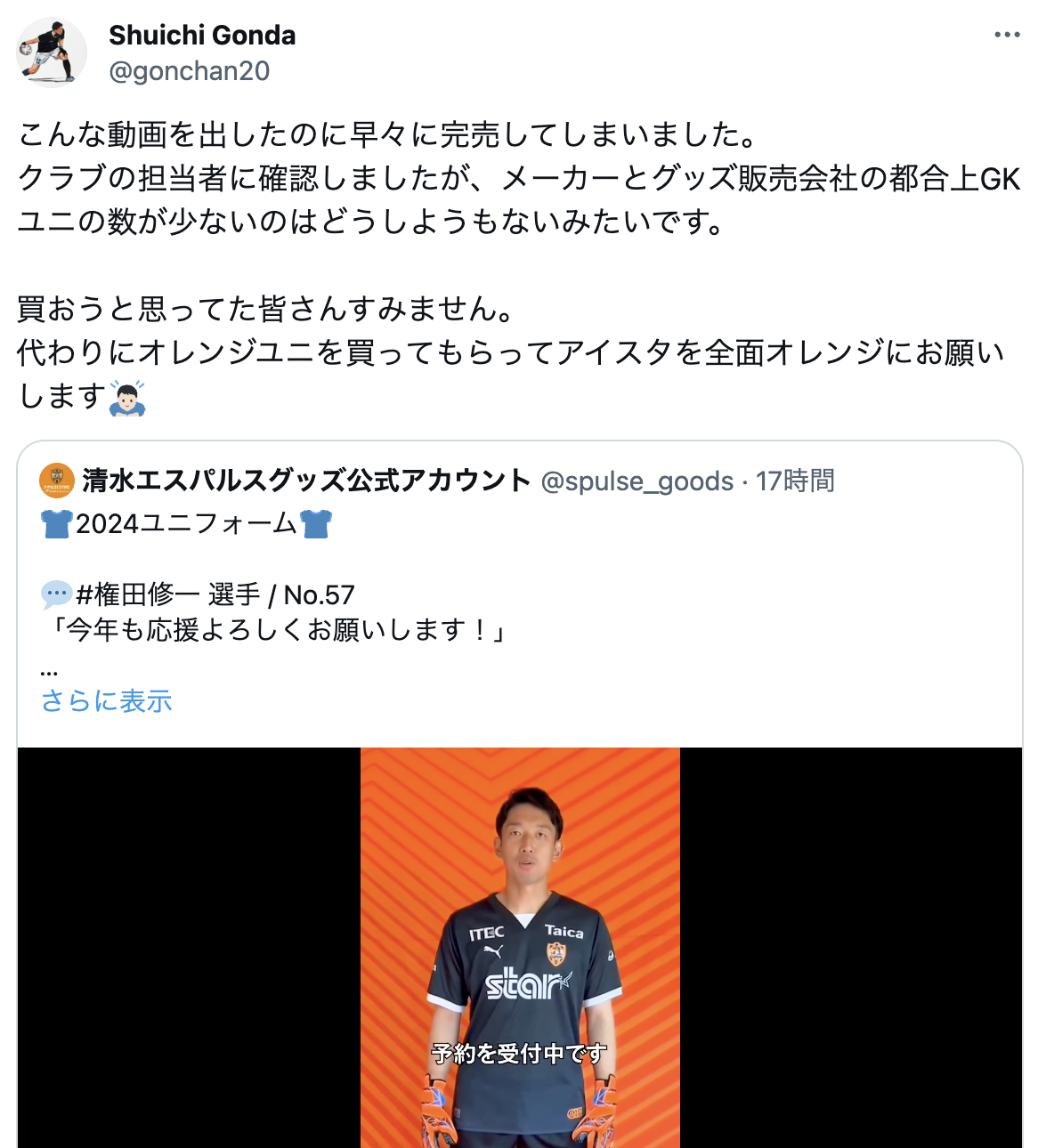Play the goalkeeper uniform video
This screenshot has height=1148, width=1038.
click(520, 948)
